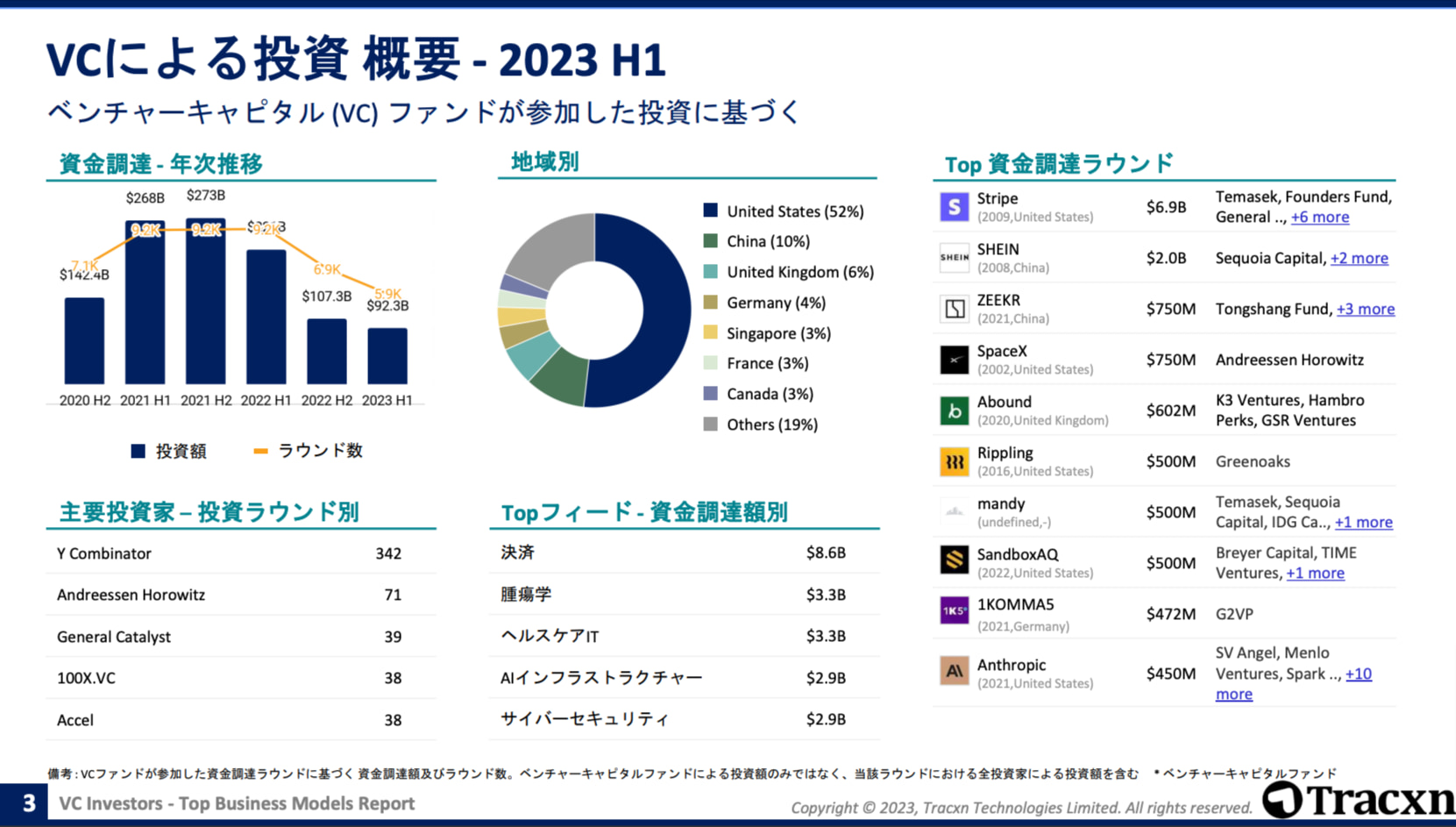Click the $450M amount for Anthropic
Viewport: 1456px width, 827px height.
tap(1171, 674)
